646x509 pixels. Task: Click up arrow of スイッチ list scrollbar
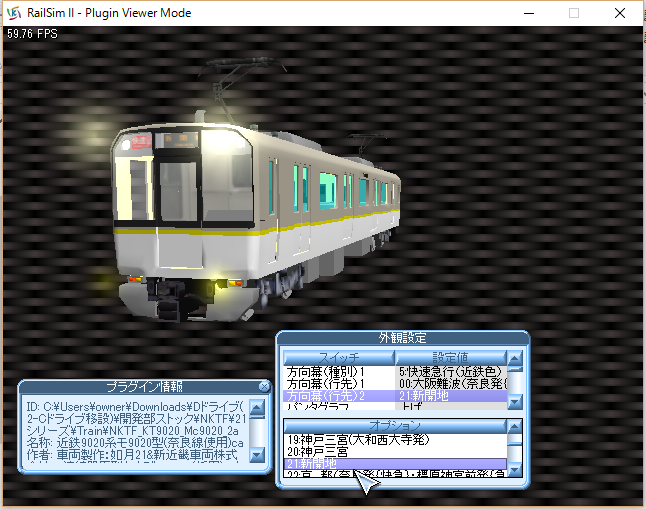click(x=515, y=358)
